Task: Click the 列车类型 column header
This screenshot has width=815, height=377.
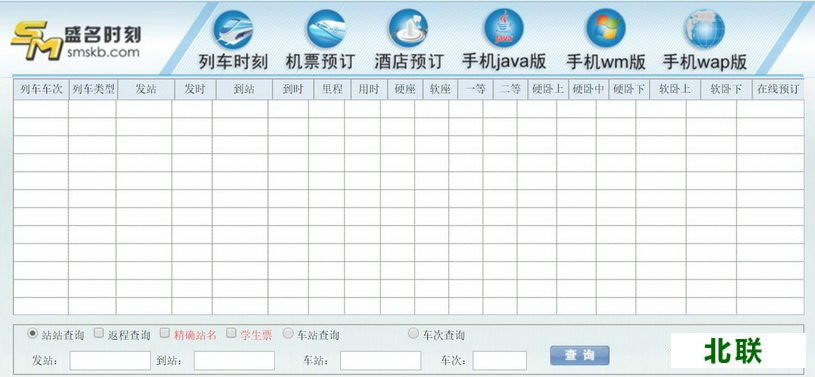Action: pyautogui.click(x=93, y=89)
